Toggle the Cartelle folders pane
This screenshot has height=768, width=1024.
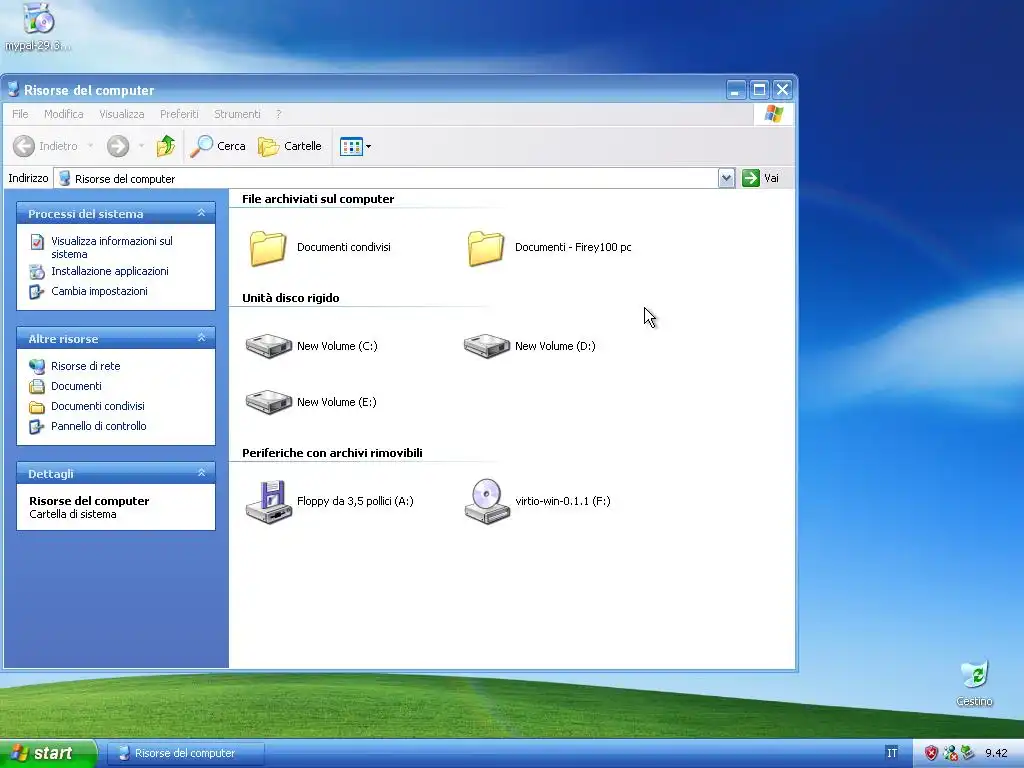[290, 146]
